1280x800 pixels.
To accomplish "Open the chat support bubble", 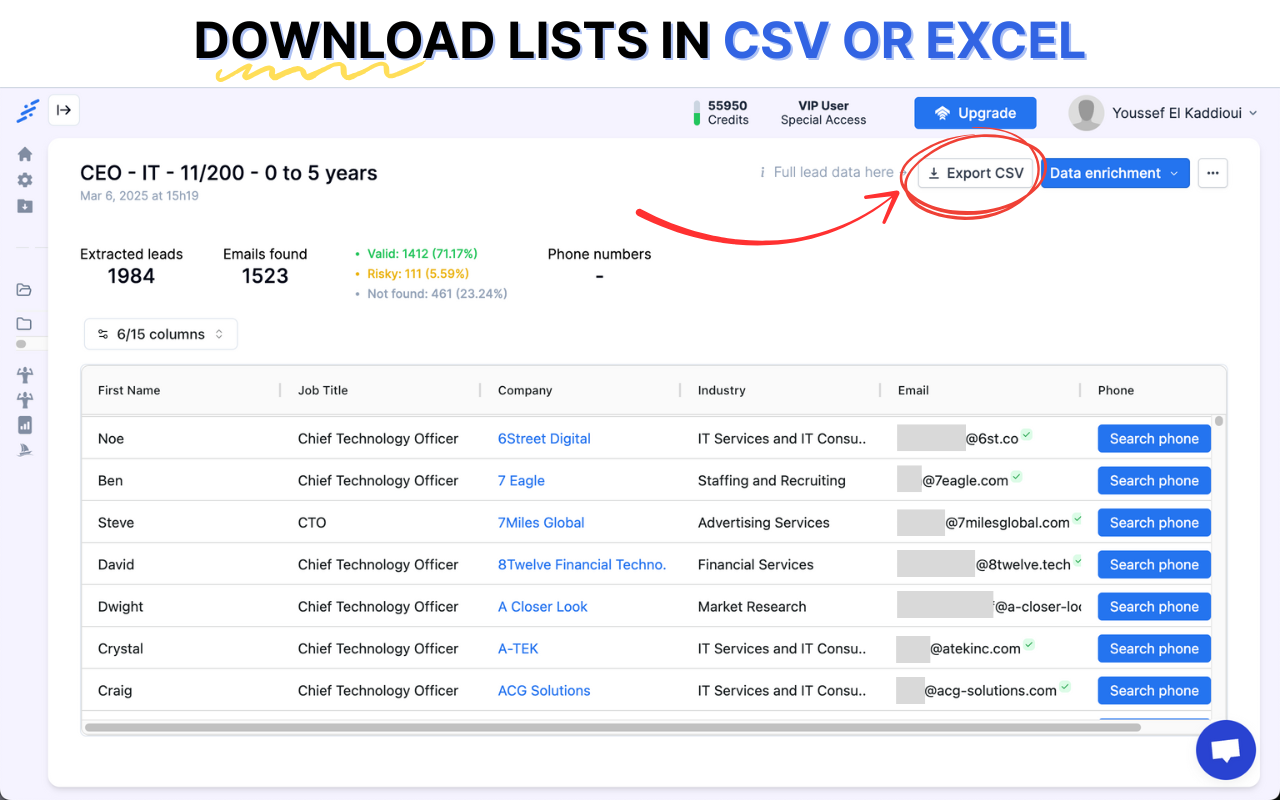I will coord(1226,750).
